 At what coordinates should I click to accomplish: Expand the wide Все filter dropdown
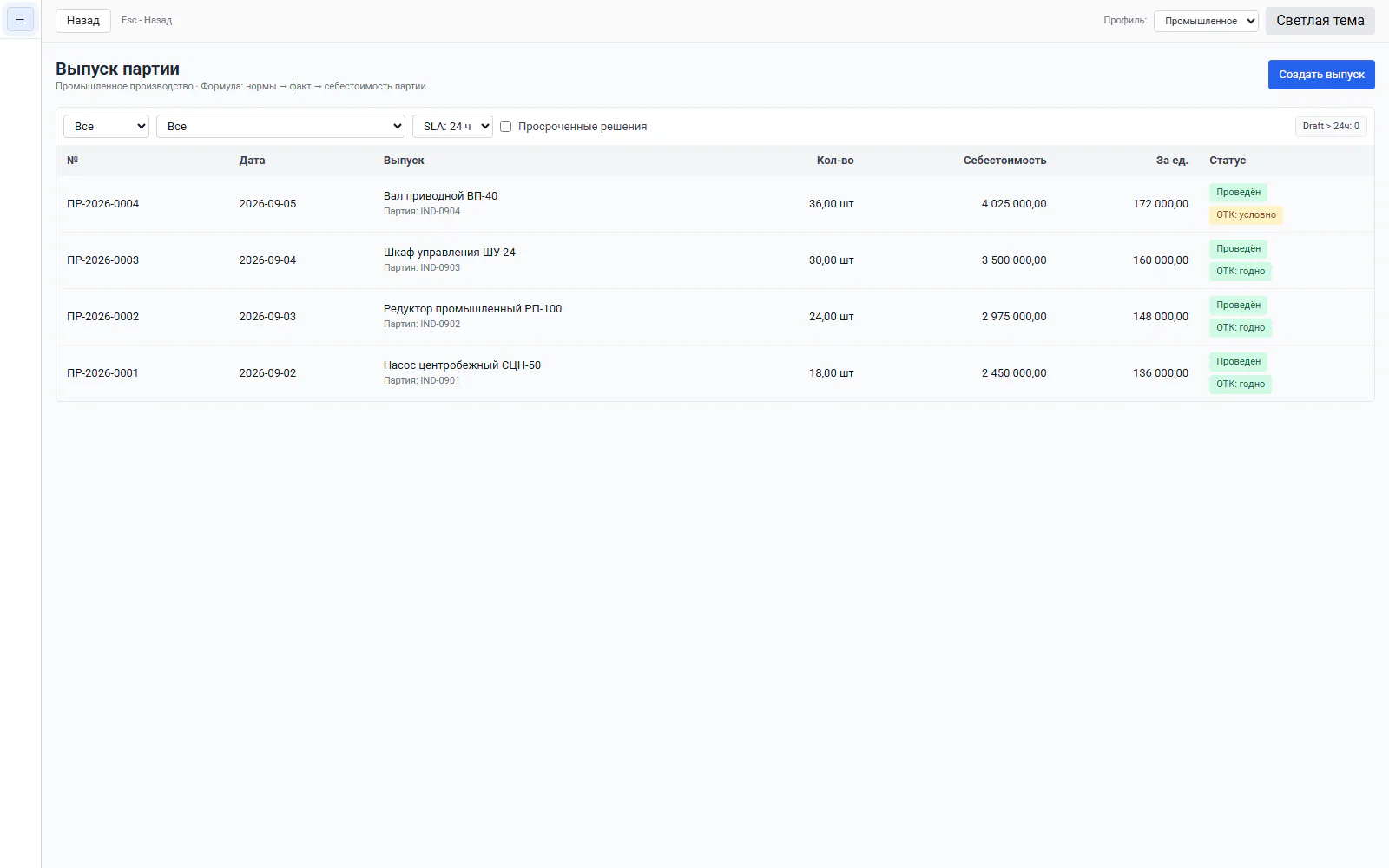point(280,126)
